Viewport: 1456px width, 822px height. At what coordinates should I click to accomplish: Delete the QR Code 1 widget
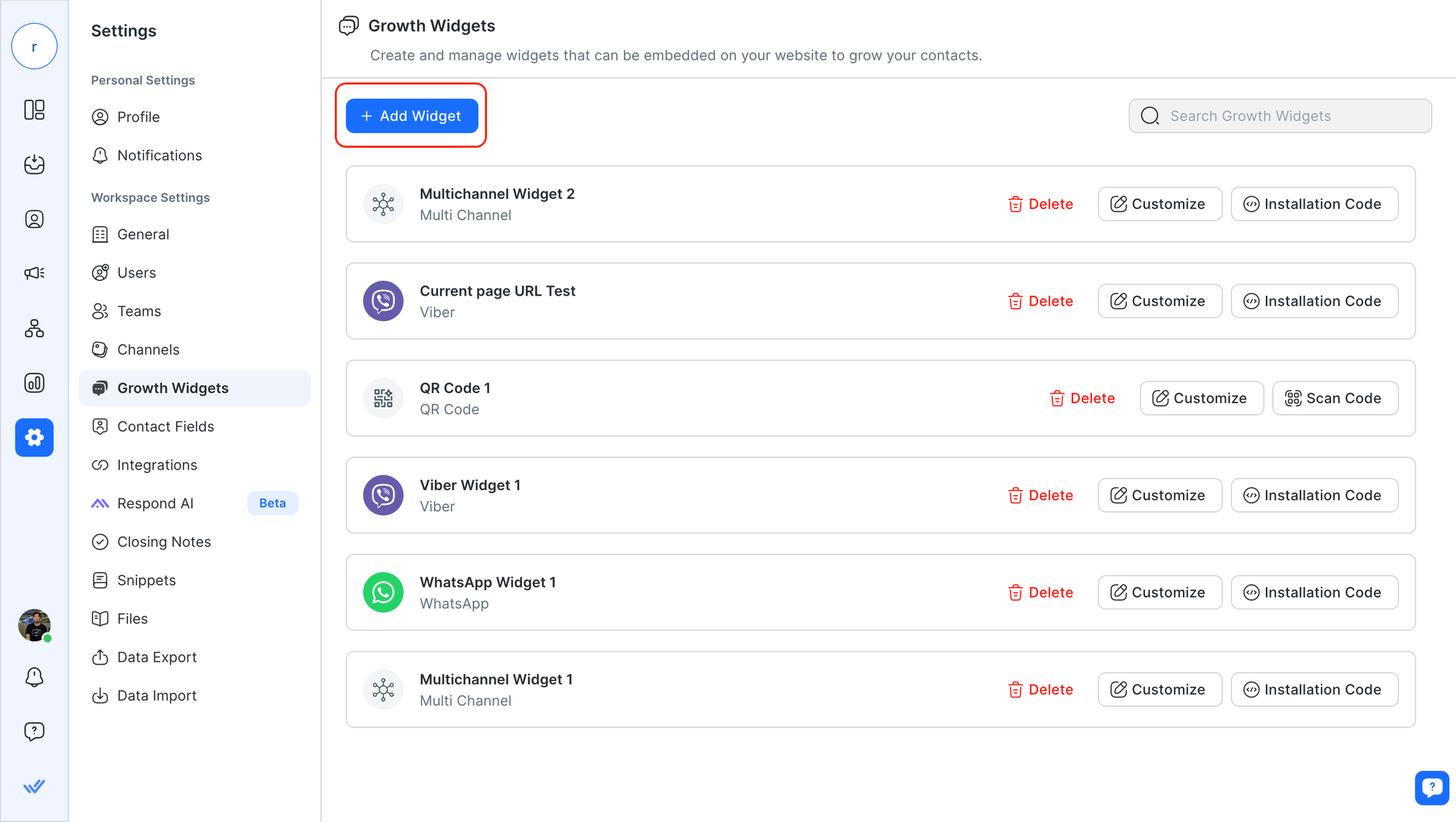[x=1082, y=398]
